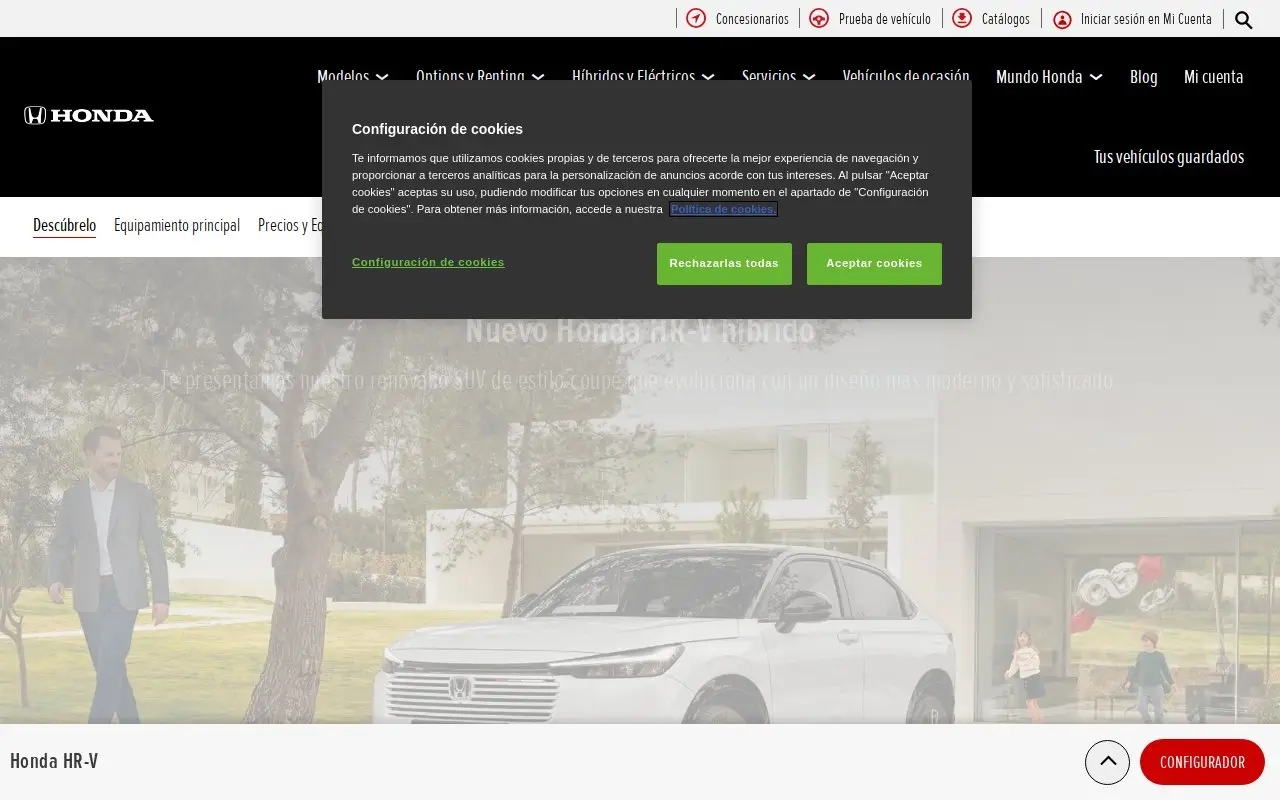1280x800 pixels.
Task: Click the Honda logo
Action: (89, 115)
